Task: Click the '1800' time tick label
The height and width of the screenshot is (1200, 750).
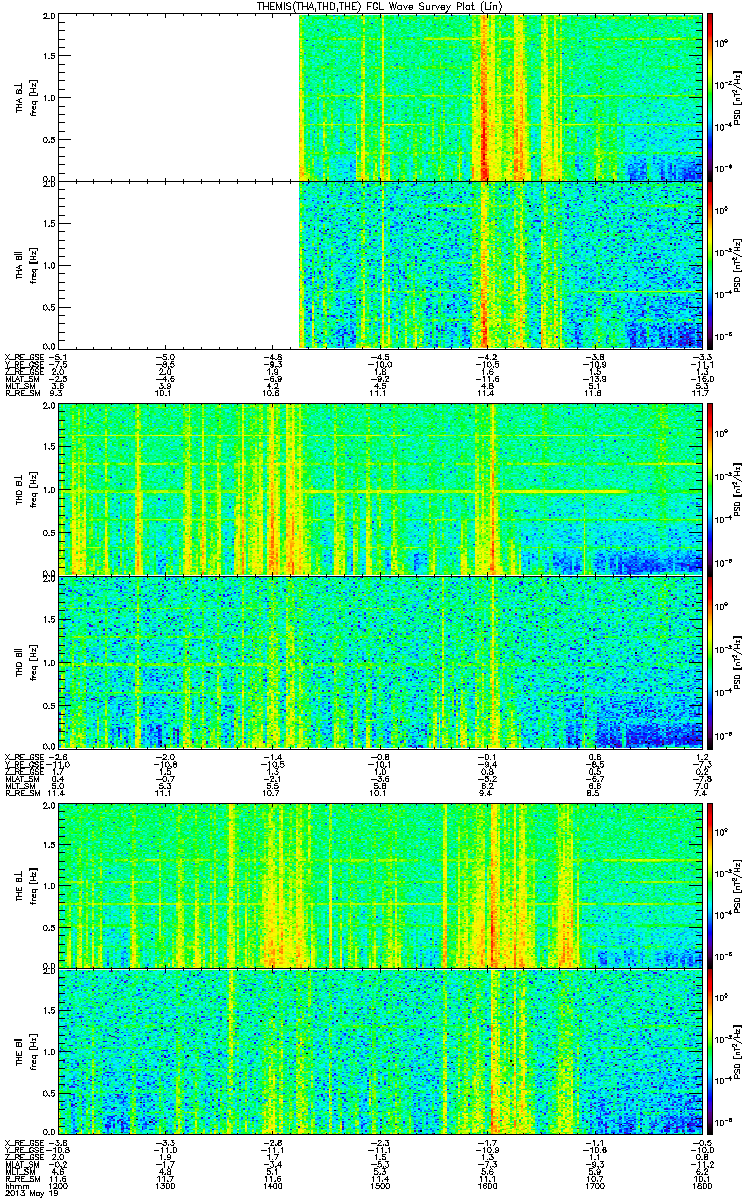Action: [703, 1186]
